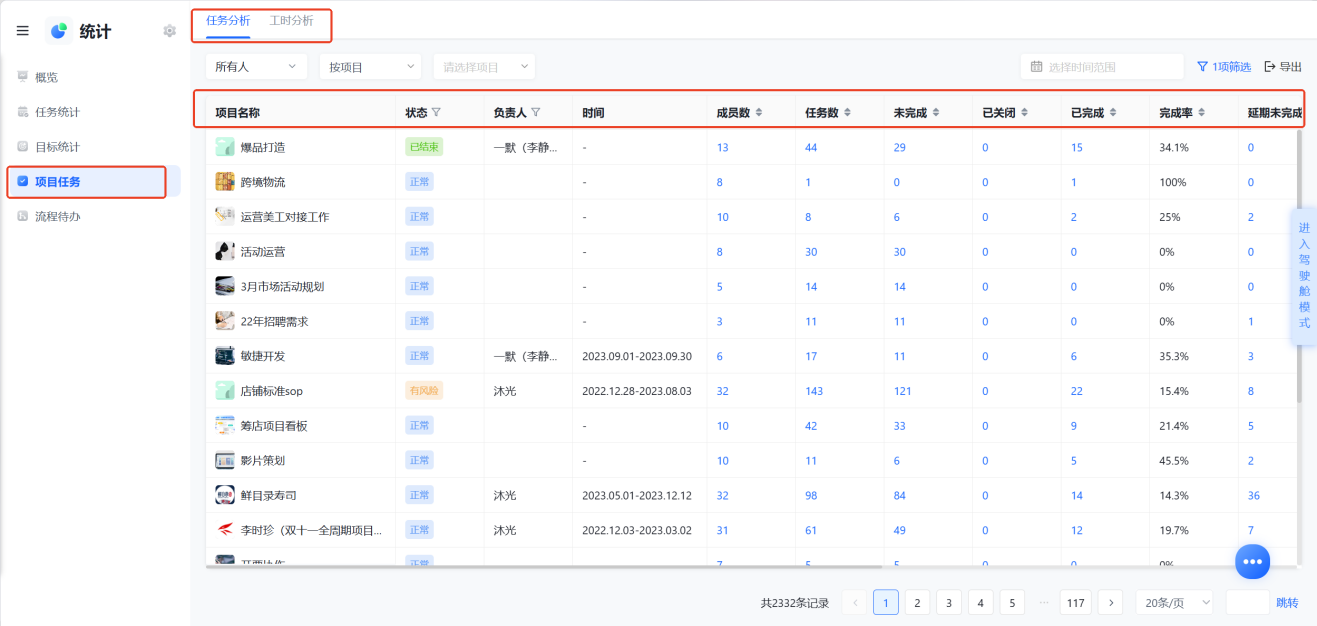Click the 共2332条记录 total text

coord(795,603)
